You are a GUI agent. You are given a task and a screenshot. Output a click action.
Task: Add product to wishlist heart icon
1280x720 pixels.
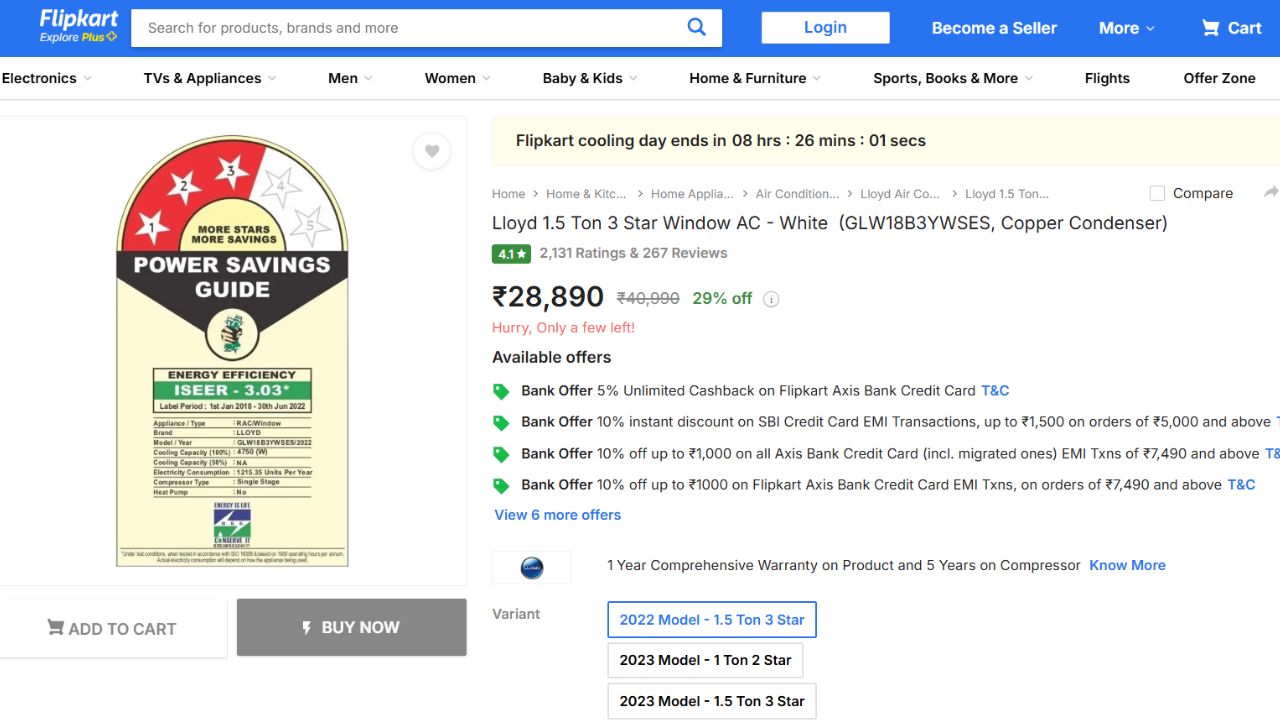tap(432, 151)
